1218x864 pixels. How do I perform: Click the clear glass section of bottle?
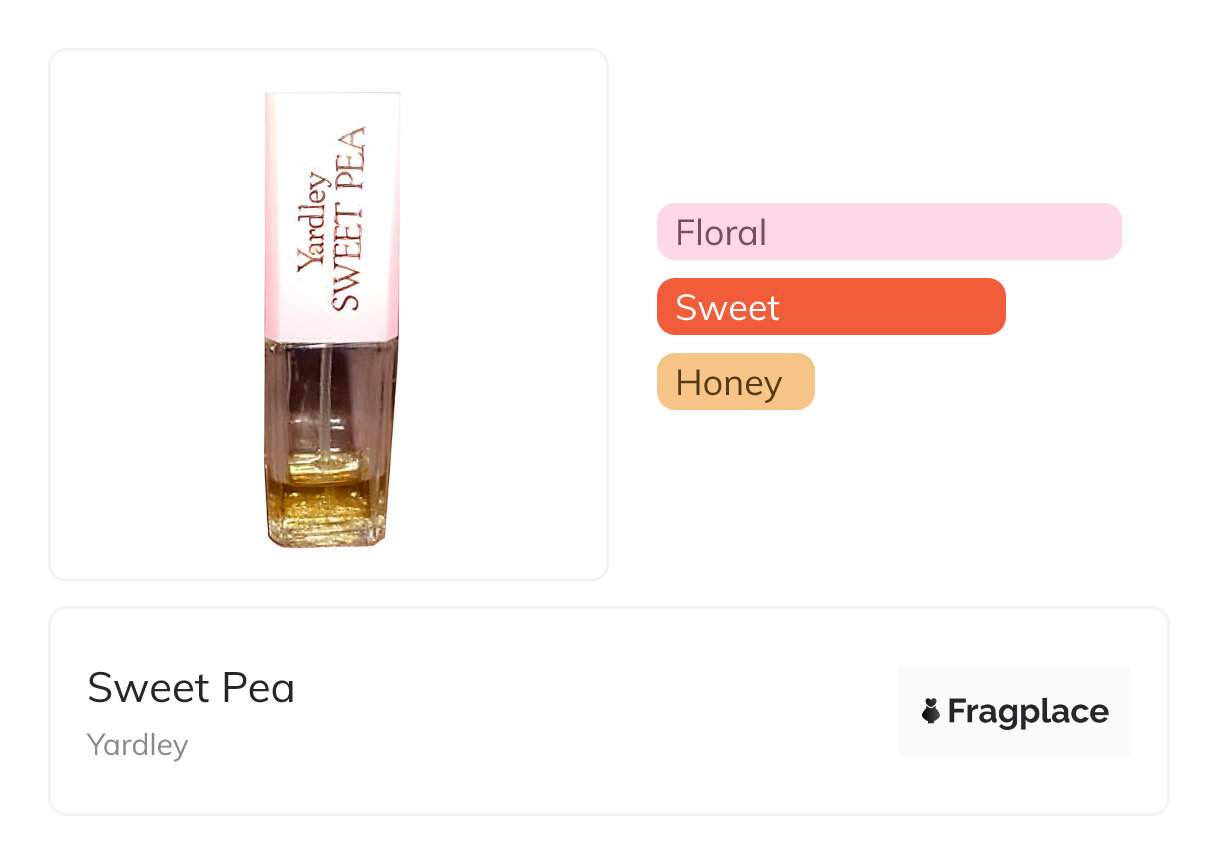point(300,400)
